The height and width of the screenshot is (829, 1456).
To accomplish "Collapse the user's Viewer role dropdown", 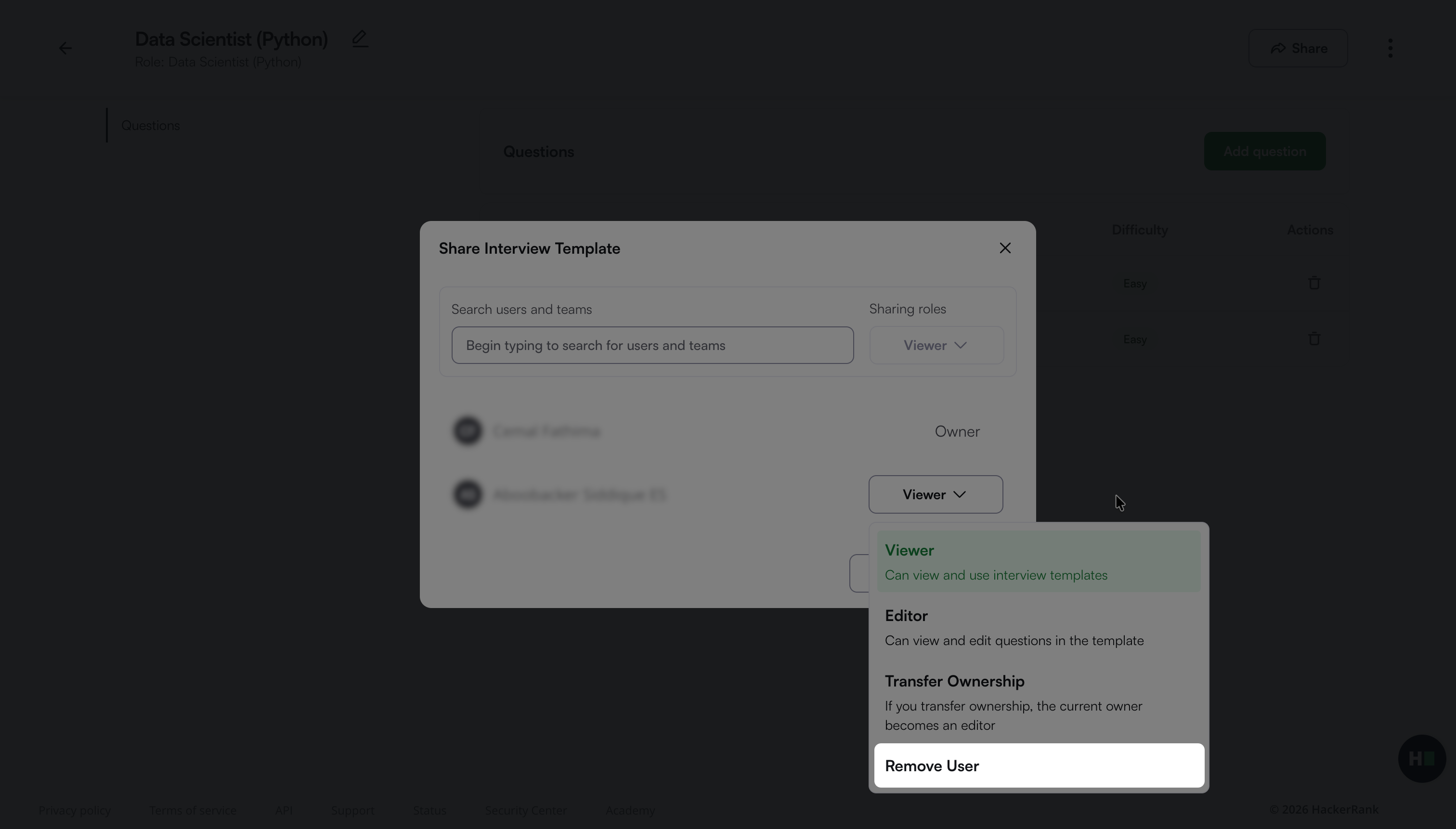I will (x=936, y=494).
